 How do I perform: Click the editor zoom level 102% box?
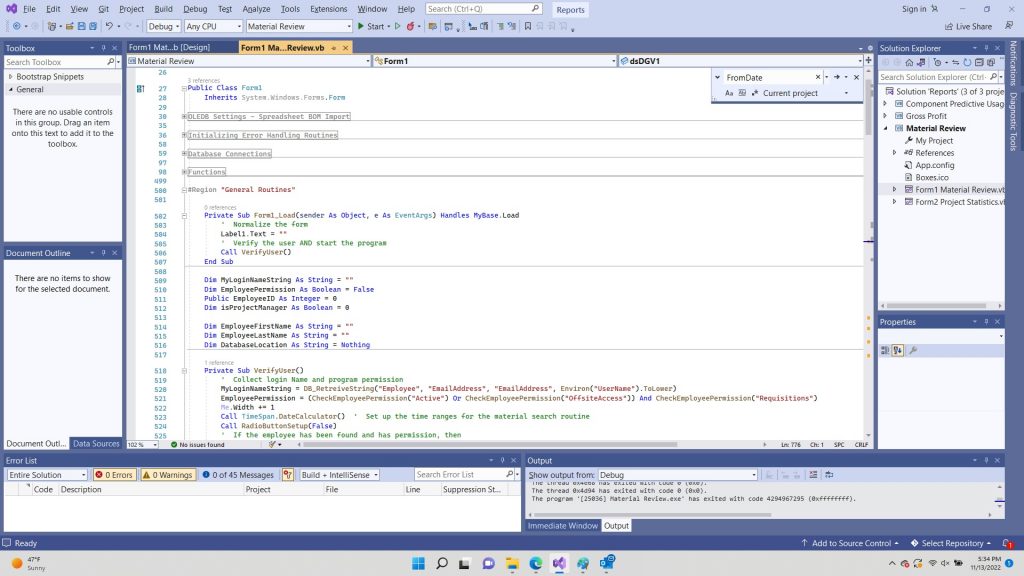point(136,444)
